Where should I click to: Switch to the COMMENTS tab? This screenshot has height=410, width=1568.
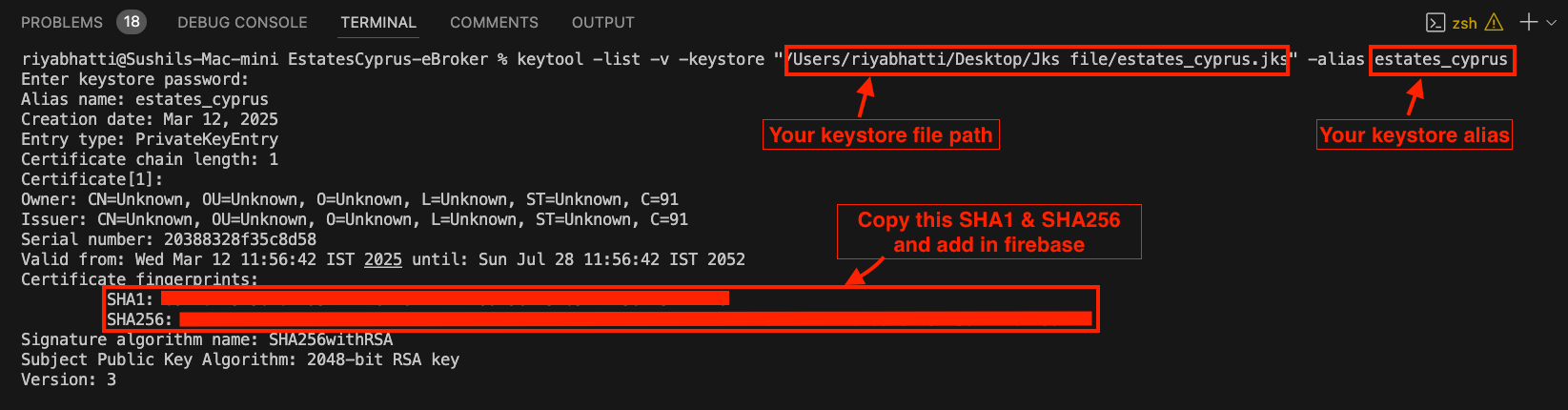pyautogui.click(x=494, y=22)
